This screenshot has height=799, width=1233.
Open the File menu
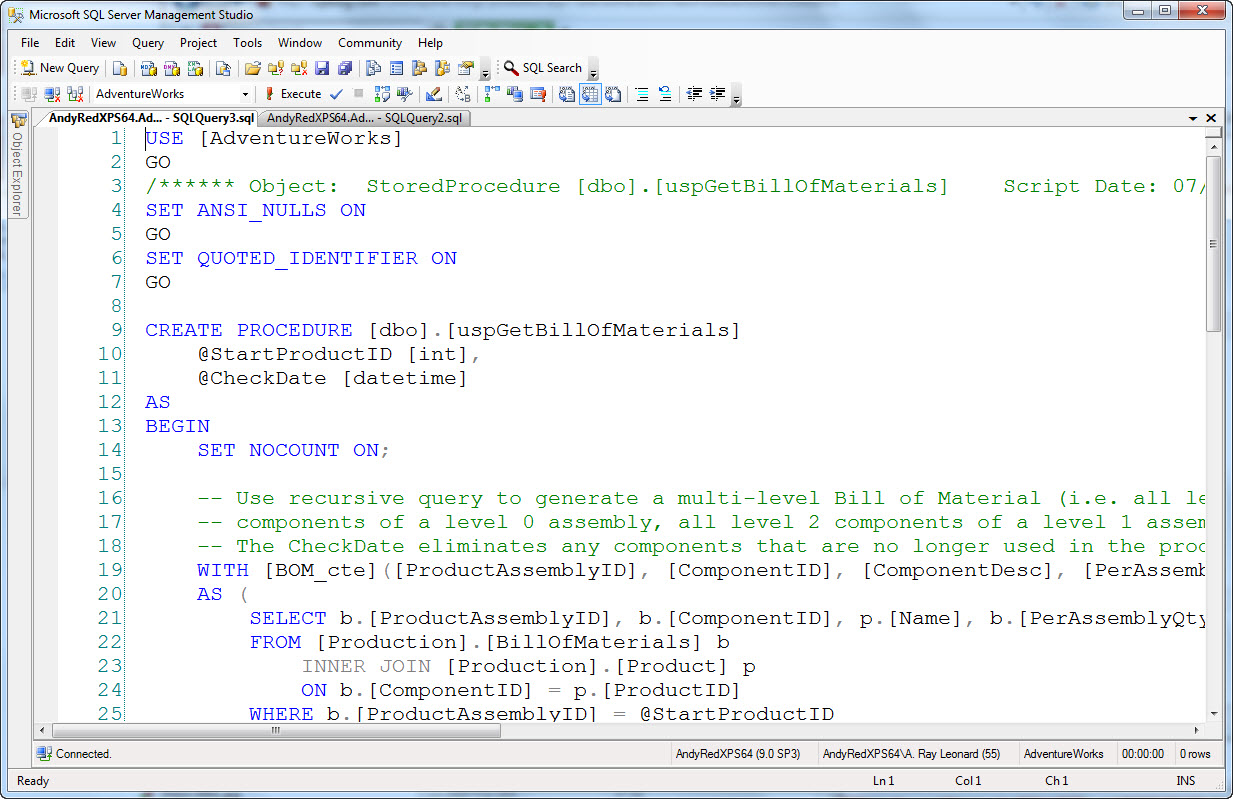[30, 43]
